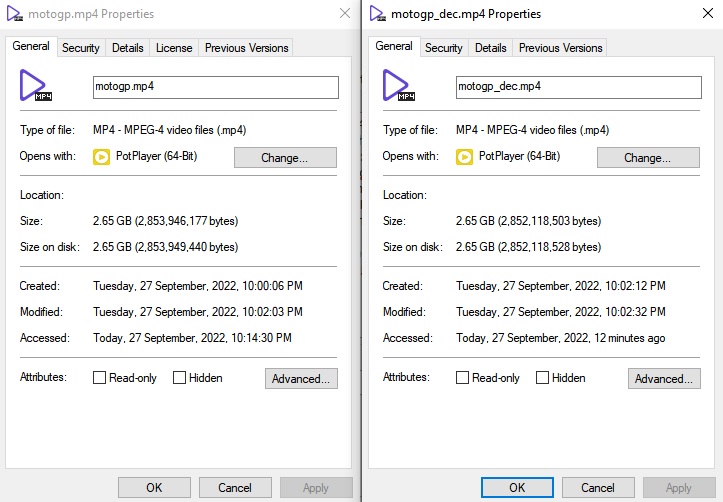
Task: Open the License tab in motogp.mp4 Properties
Action: click(174, 48)
